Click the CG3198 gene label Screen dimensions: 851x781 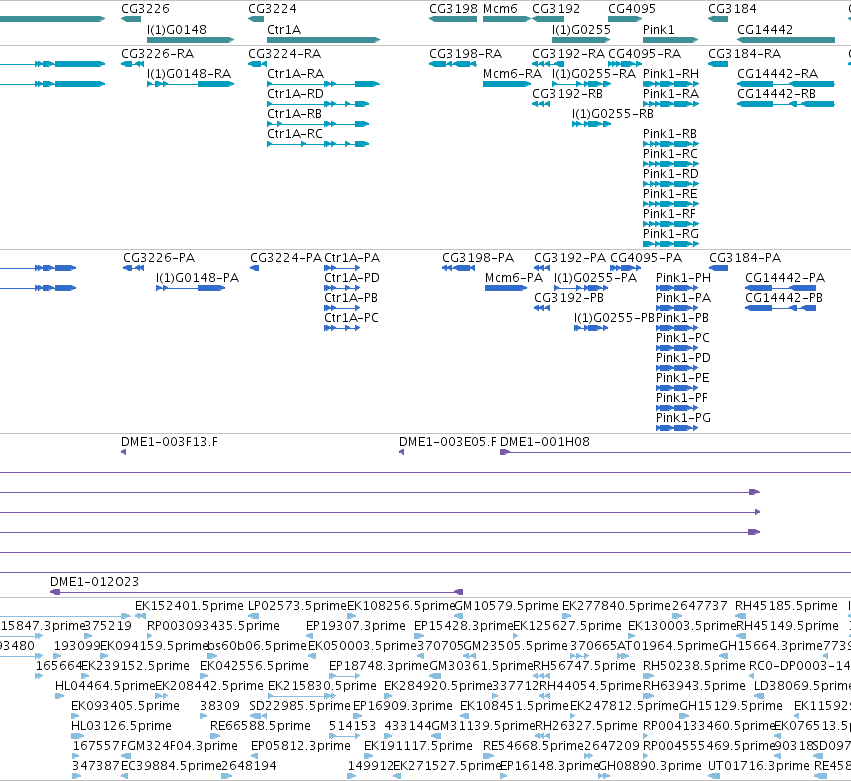[x=453, y=9]
